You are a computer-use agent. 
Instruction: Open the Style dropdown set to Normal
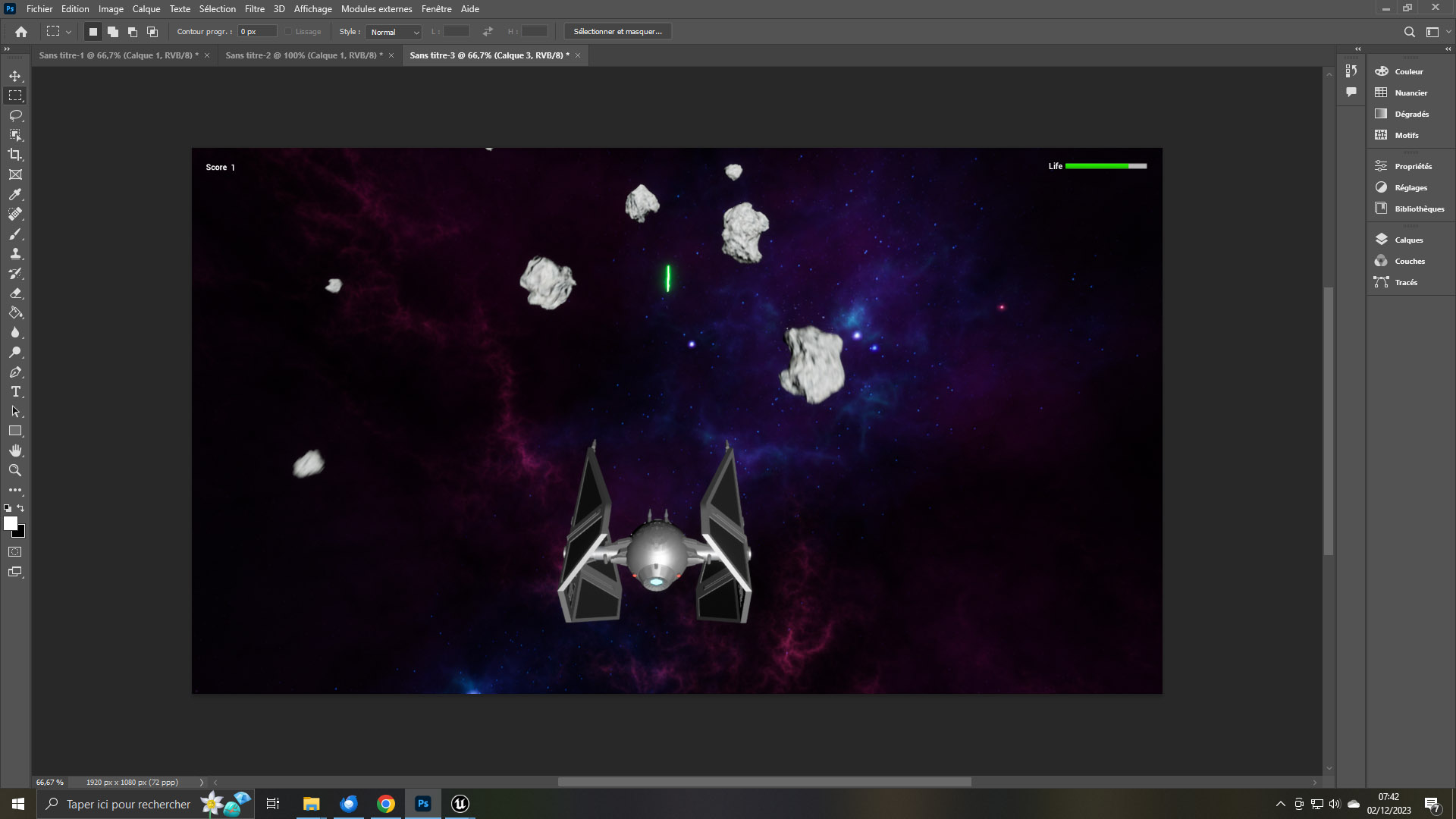[x=394, y=32]
